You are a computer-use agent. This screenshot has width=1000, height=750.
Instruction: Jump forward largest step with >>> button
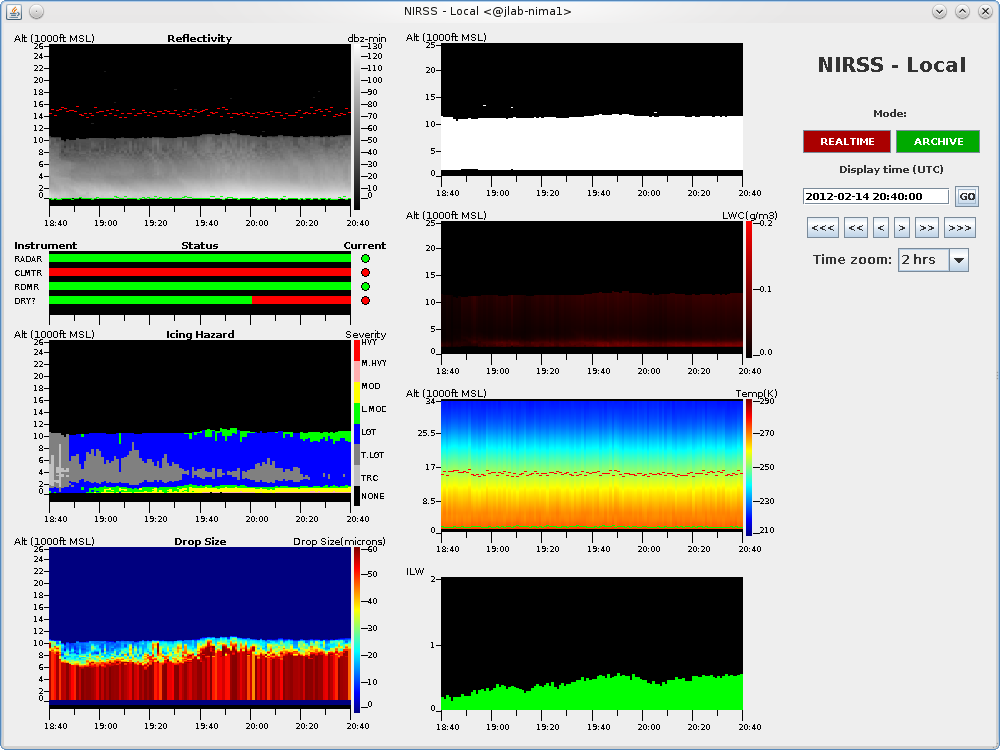coord(959,228)
